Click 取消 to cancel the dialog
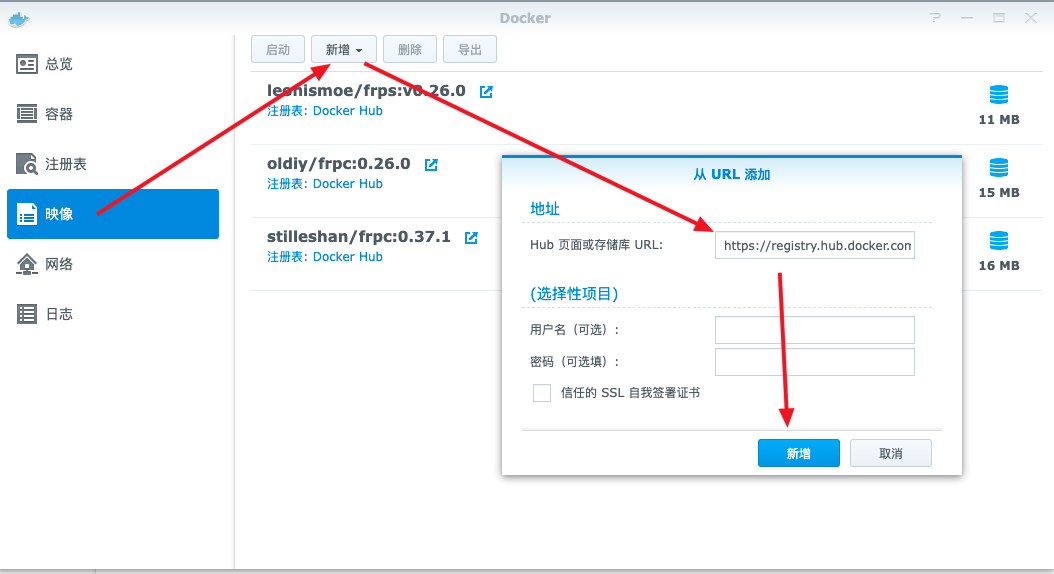This screenshot has height=574, width=1054. 890,453
